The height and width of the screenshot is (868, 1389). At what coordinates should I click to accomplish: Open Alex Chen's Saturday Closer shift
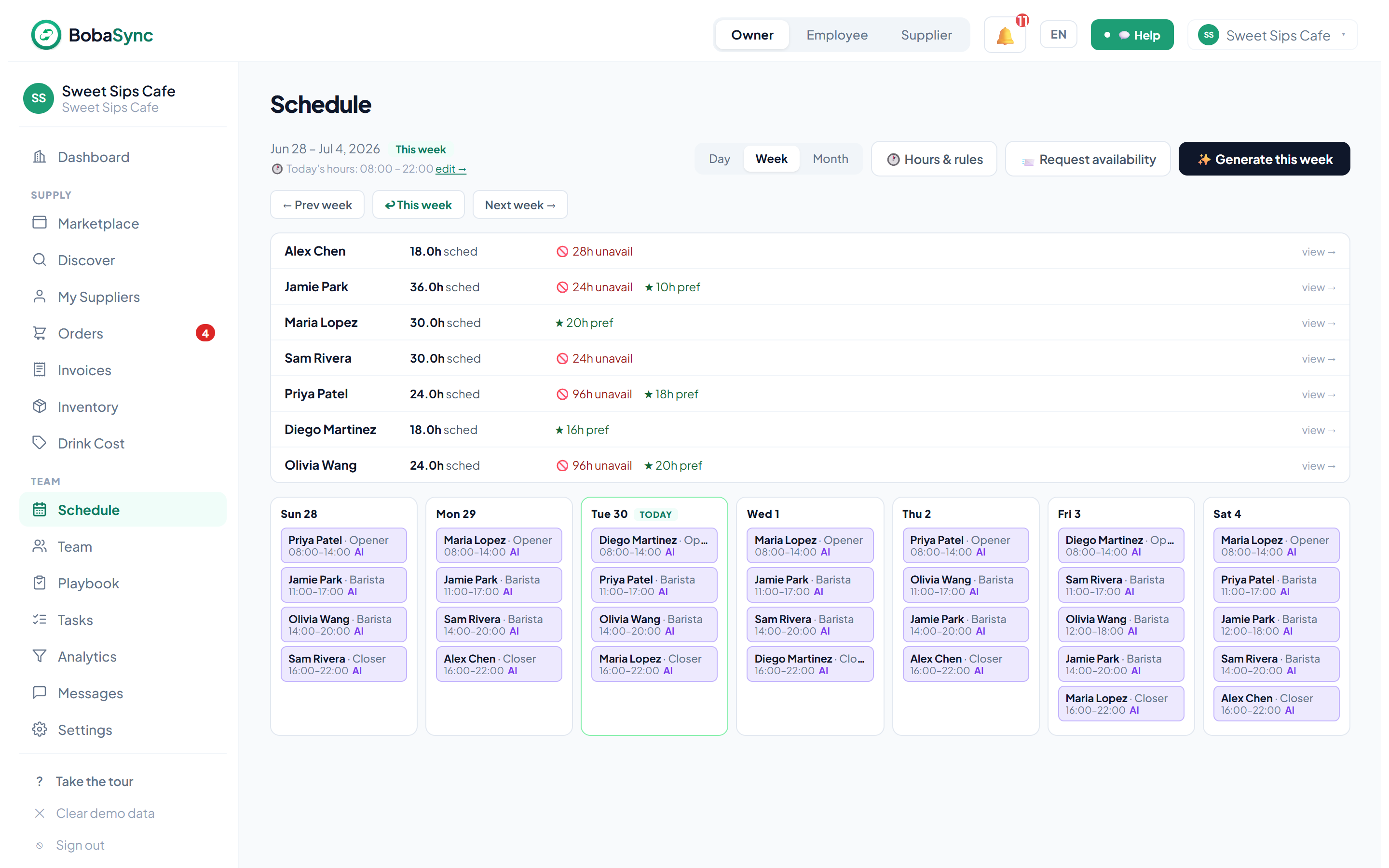point(1276,703)
